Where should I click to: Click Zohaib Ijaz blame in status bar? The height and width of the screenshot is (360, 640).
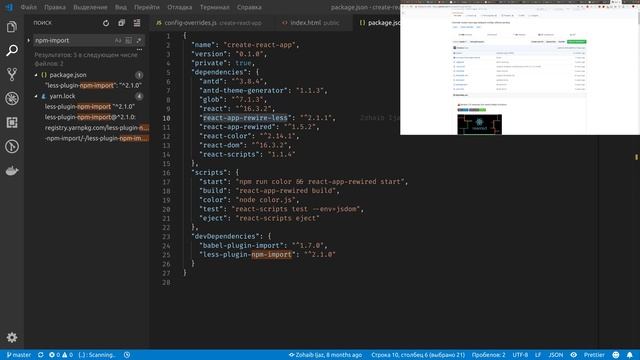click(x=325, y=355)
